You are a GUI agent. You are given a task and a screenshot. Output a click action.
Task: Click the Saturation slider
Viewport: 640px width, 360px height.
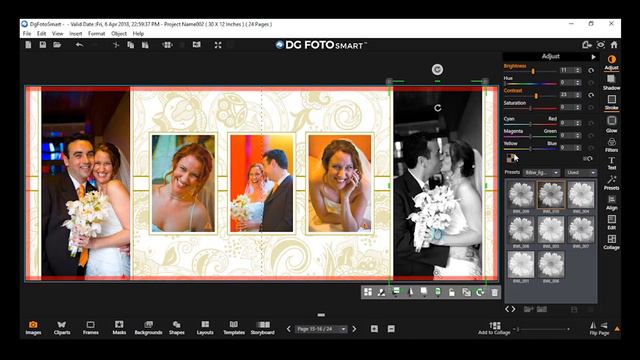pyautogui.click(x=530, y=109)
